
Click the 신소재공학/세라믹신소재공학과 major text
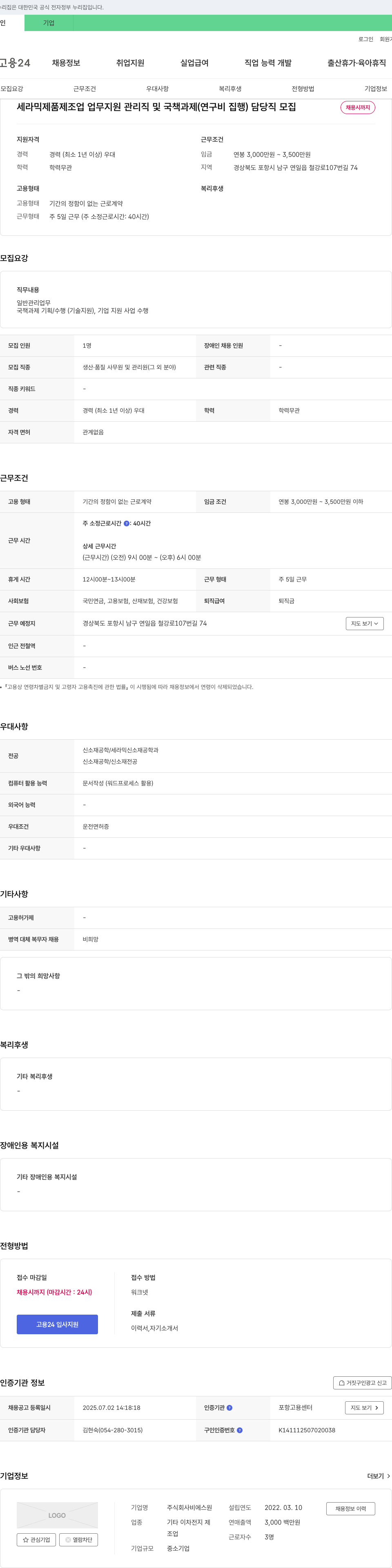[120, 751]
